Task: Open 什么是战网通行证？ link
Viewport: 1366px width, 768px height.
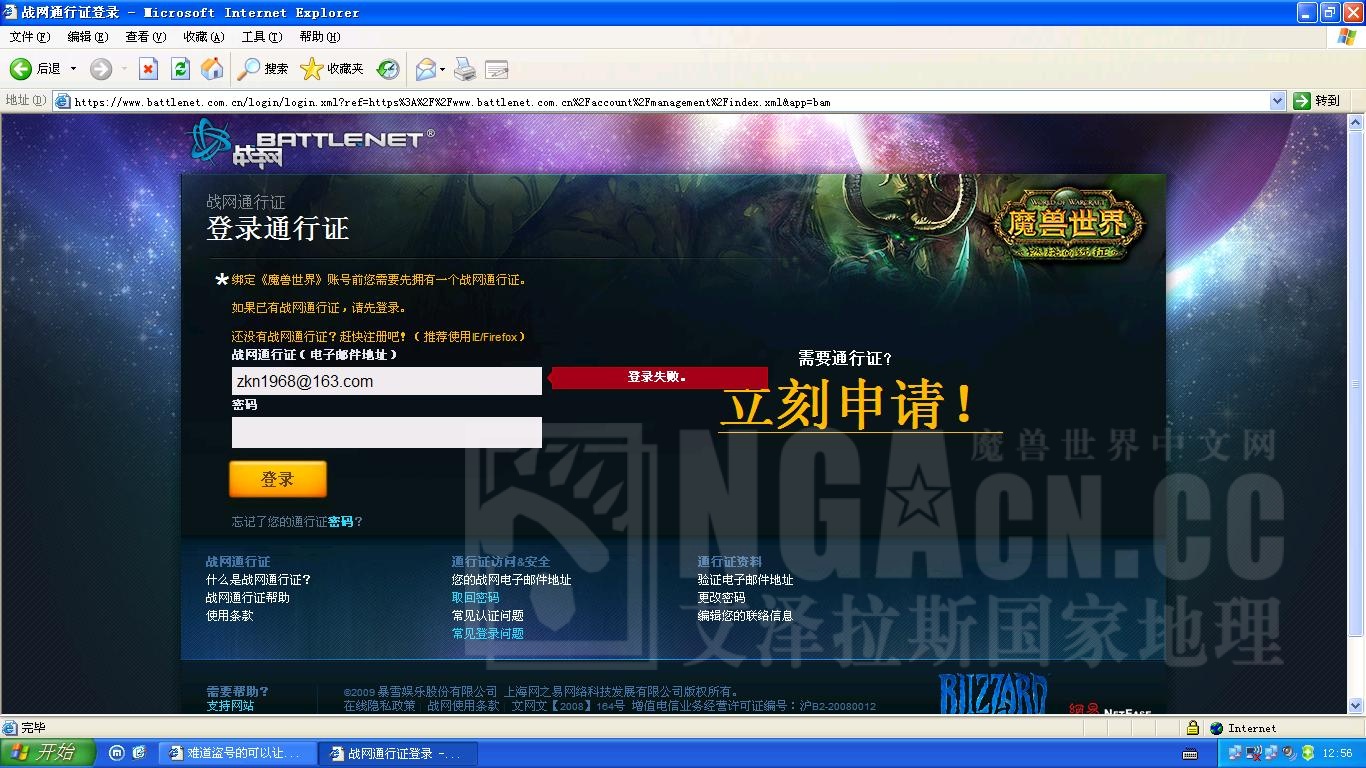Action: click(x=258, y=580)
